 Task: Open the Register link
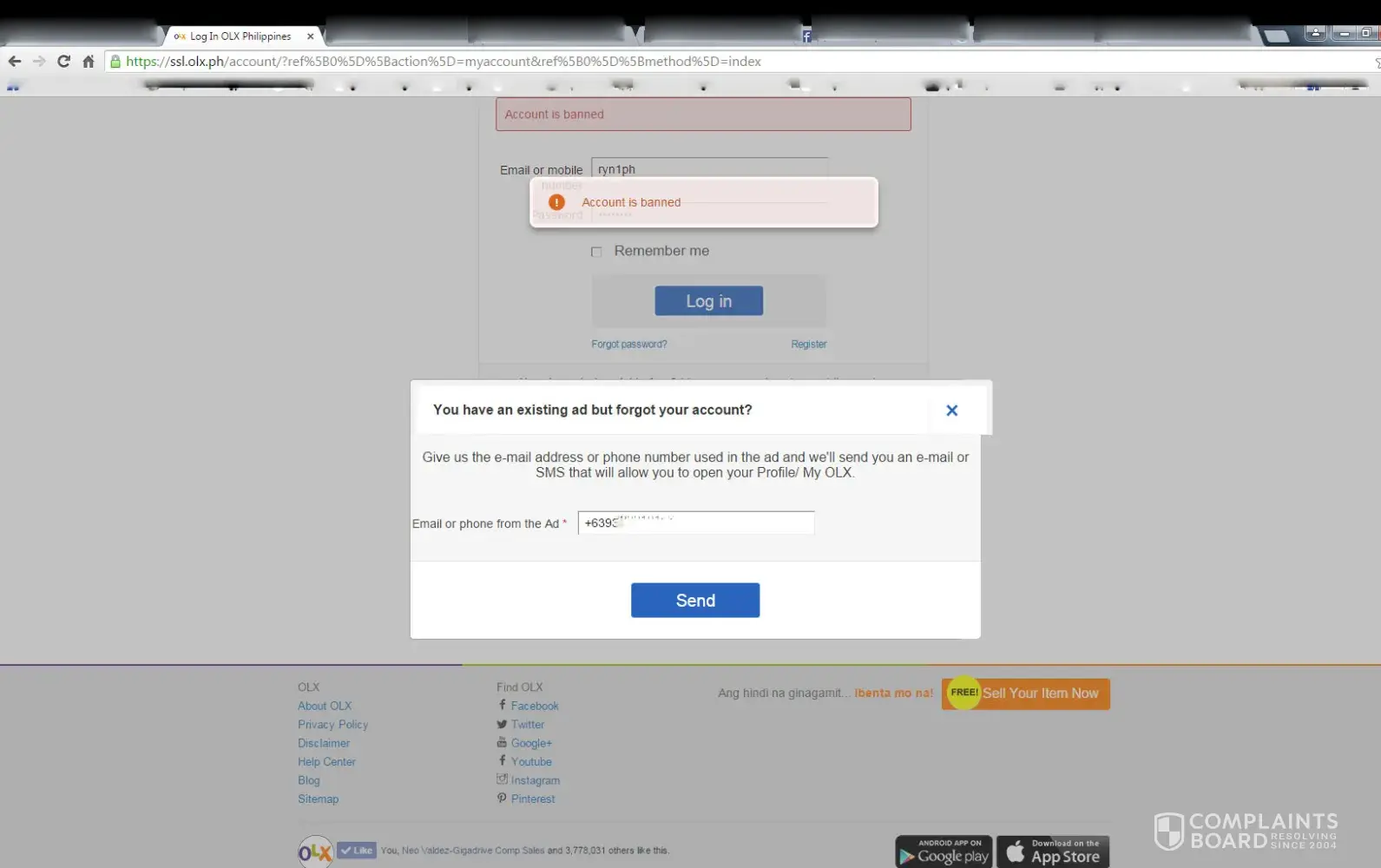pyautogui.click(x=808, y=344)
